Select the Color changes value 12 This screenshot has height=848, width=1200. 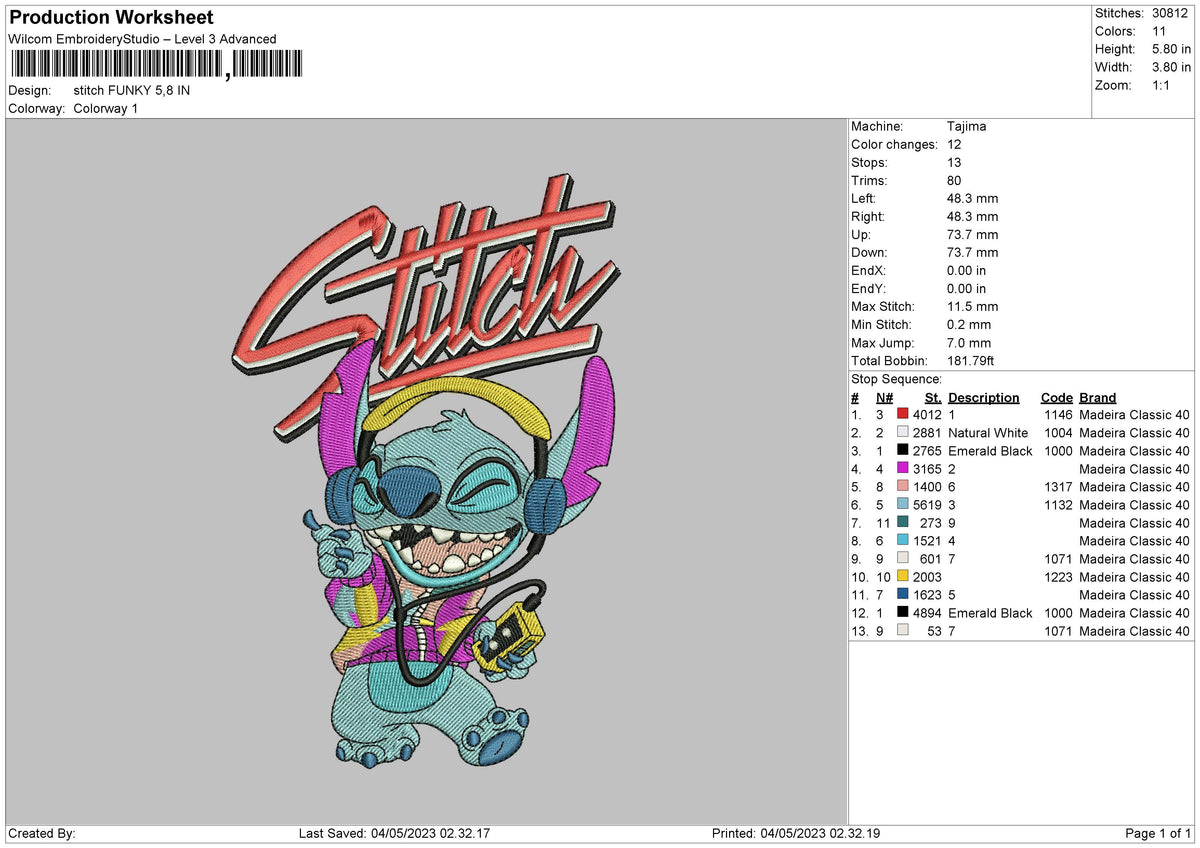pyautogui.click(x=954, y=145)
